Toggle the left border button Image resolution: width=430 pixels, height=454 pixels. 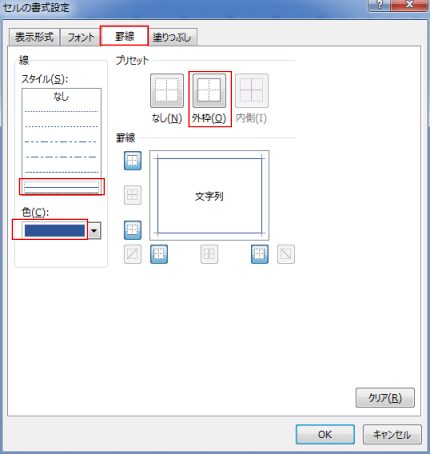coord(159,254)
